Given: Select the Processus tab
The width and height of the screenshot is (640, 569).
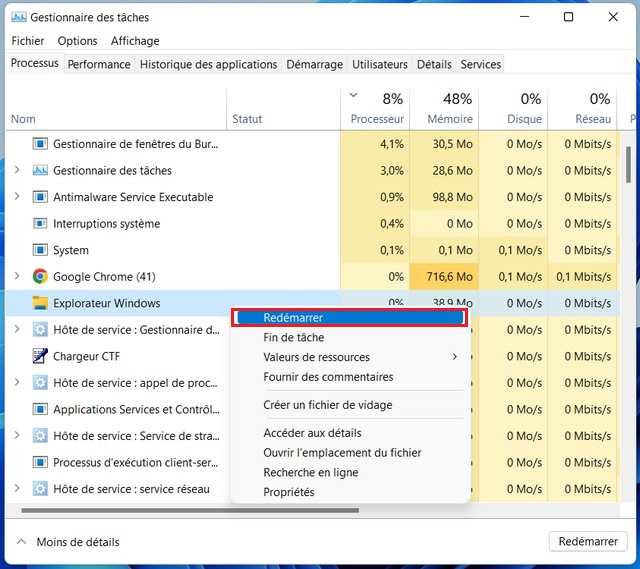Looking at the screenshot, I should click(x=35, y=63).
